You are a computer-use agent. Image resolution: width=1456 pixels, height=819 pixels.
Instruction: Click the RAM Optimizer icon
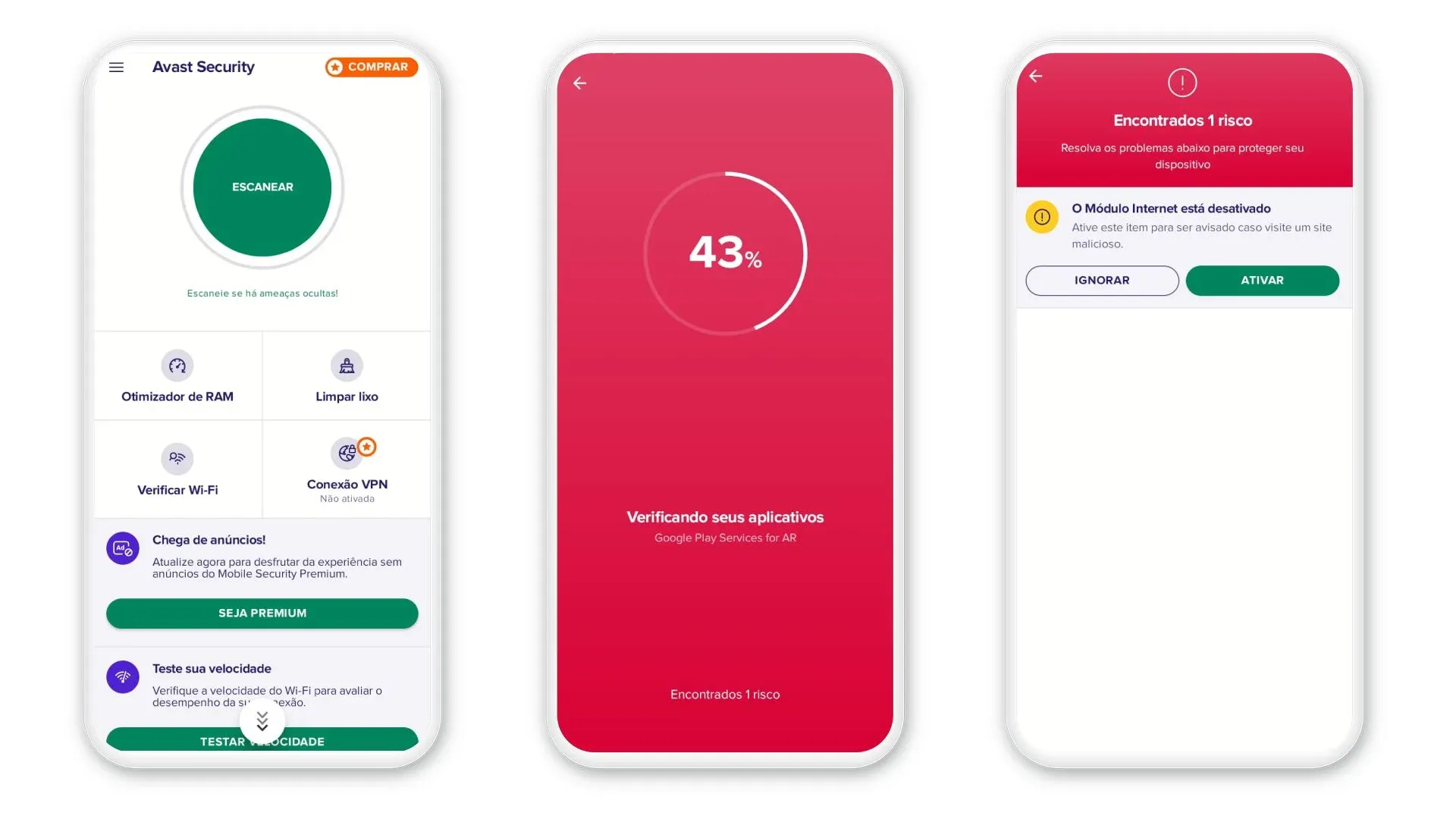point(177,365)
